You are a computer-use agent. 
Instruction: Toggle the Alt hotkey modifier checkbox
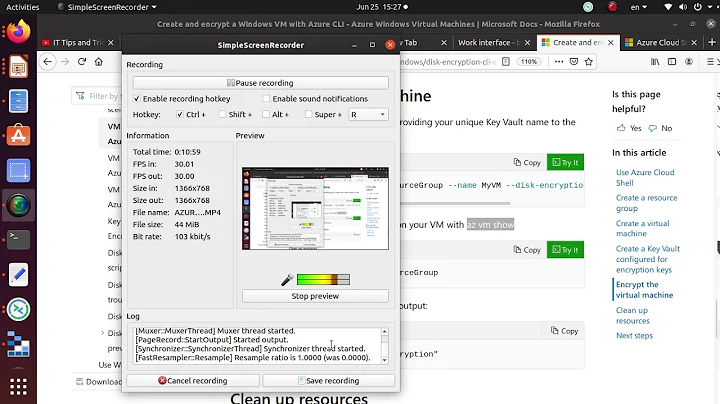(266, 114)
